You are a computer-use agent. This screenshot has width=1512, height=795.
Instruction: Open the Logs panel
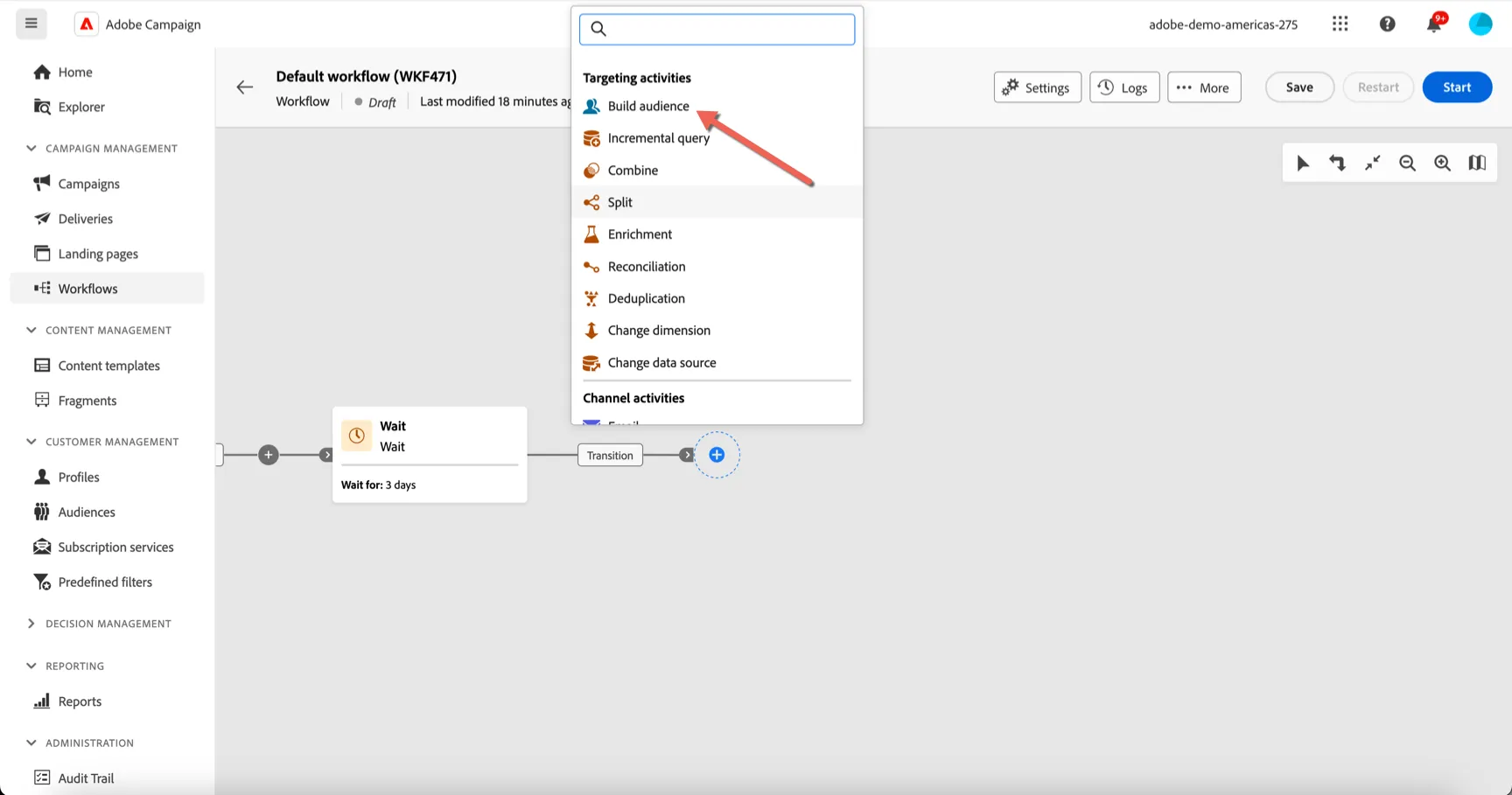(x=1124, y=87)
